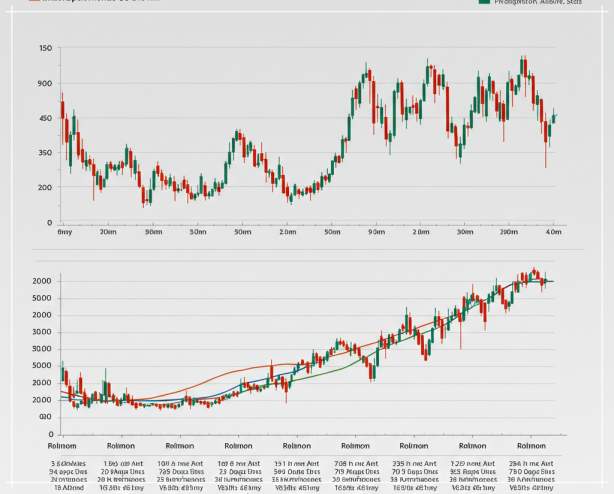The height and width of the screenshot is (494, 614).
Task: Select the table cell starting with 335
Action: tap(414, 463)
